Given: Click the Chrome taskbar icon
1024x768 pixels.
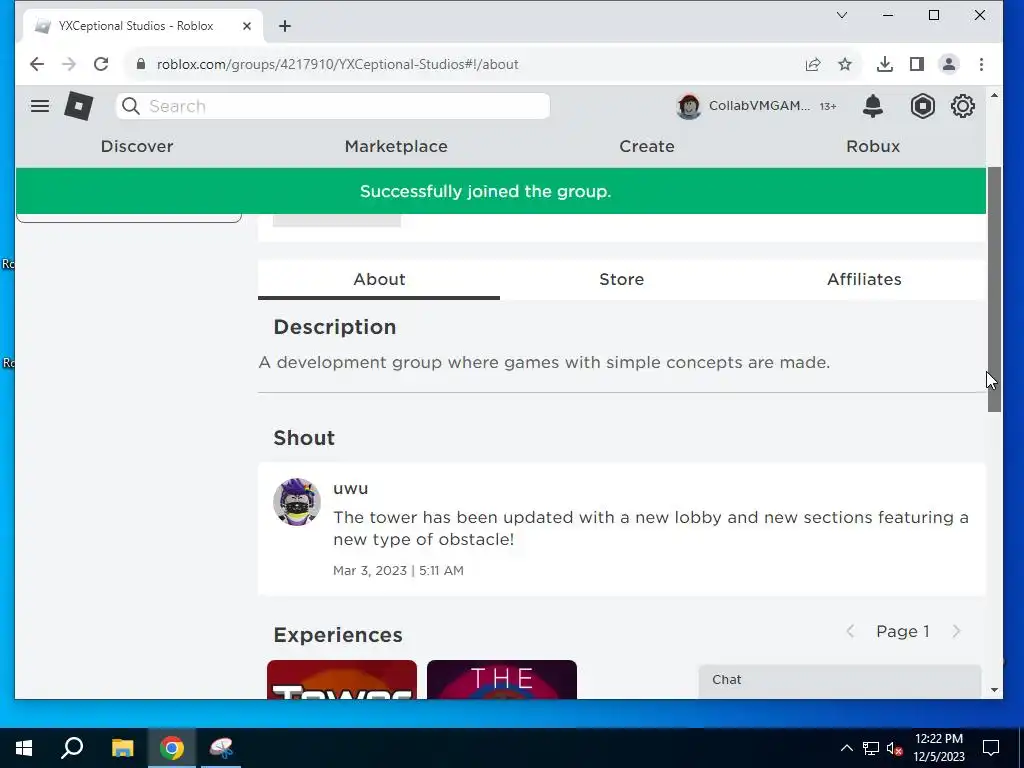Looking at the screenshot, I should (x=172, y=748).
